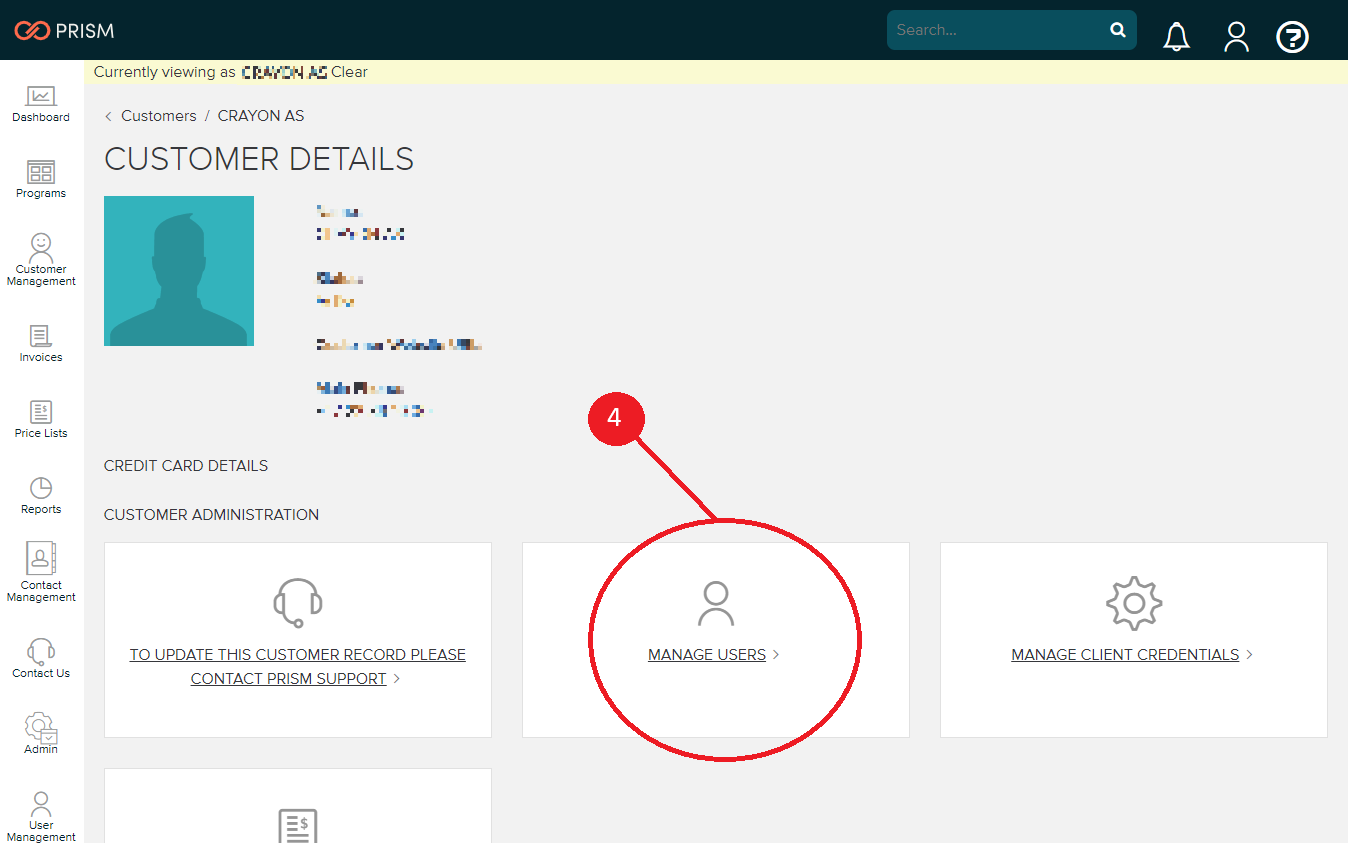This screenshot has width=1348, height=843.
Task: Go back to Customers breadcrumb
Action: [158, 116]
